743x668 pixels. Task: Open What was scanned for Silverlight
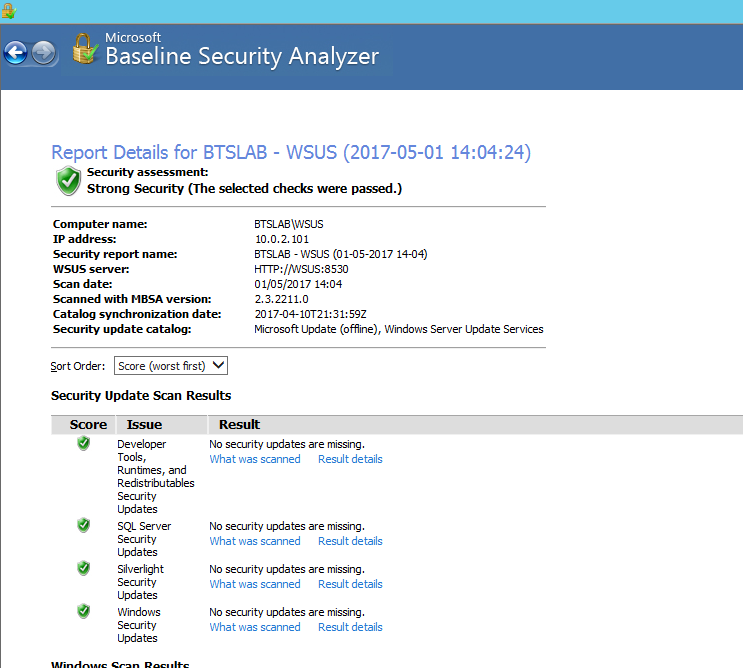tap(255, 584)
